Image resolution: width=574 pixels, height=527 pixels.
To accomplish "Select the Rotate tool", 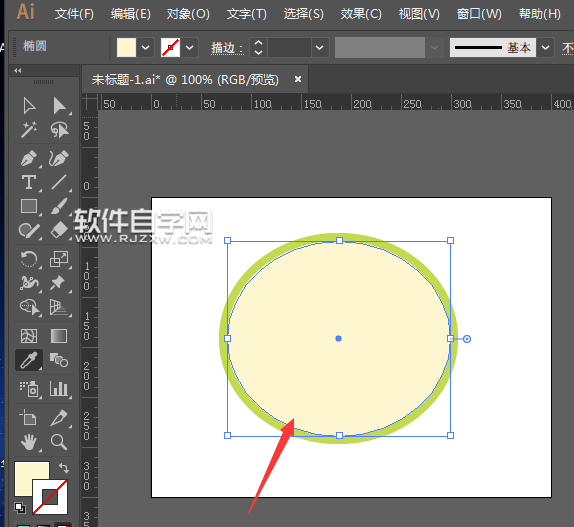I will [x=29, y=259].
